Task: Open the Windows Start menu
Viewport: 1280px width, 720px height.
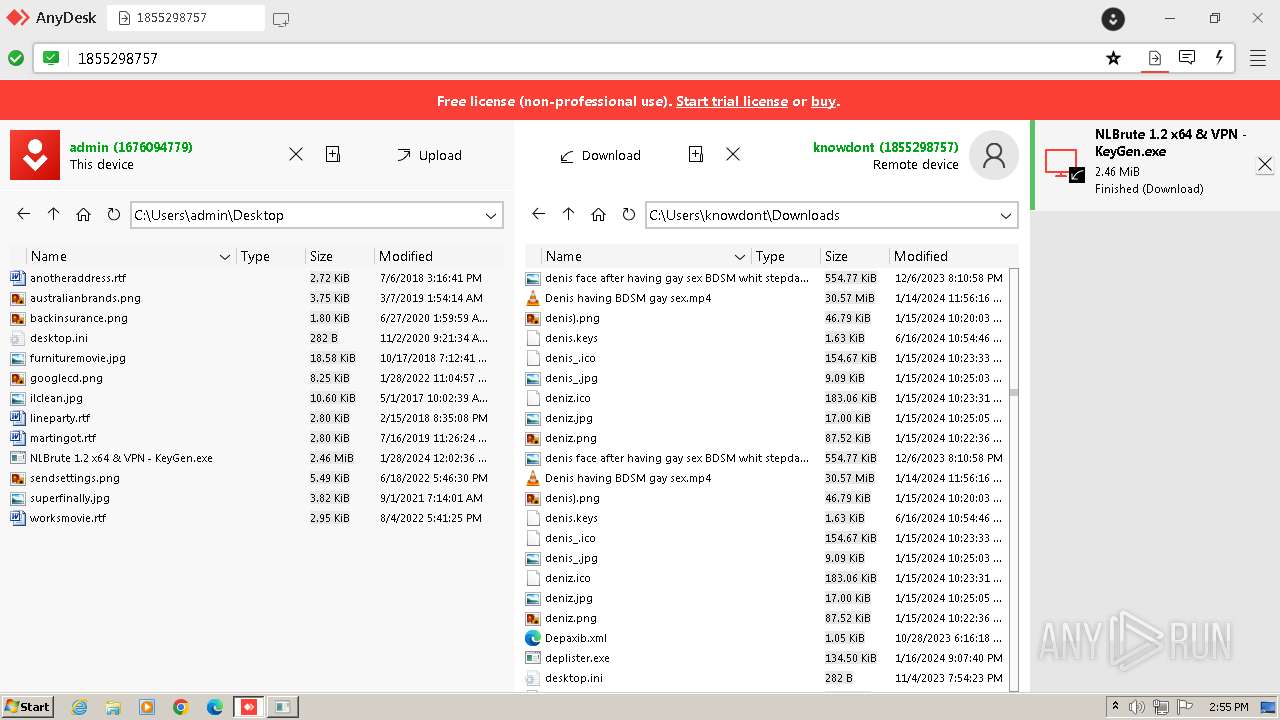Action: pos(28,706)
